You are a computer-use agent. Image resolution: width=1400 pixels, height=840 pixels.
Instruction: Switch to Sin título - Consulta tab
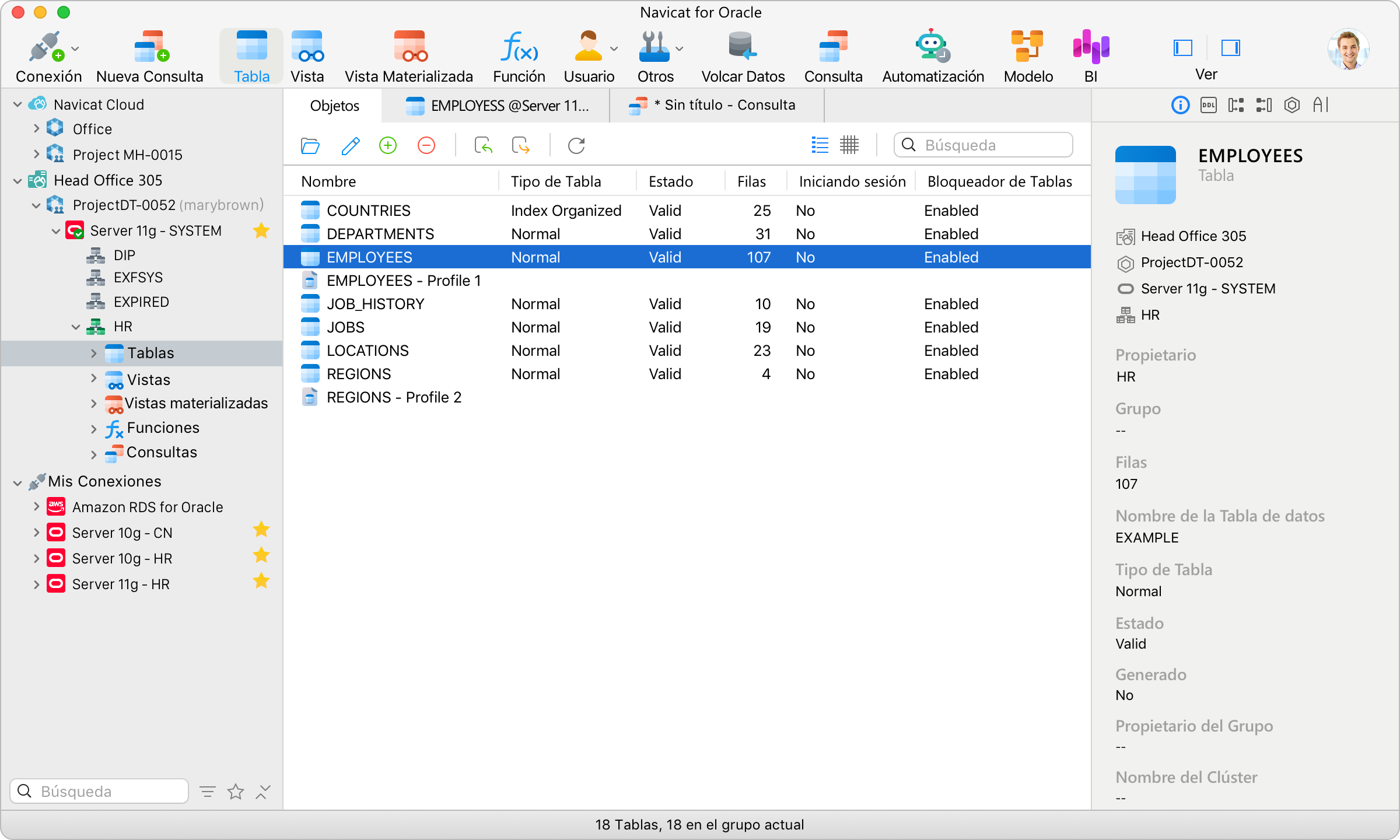717,106
